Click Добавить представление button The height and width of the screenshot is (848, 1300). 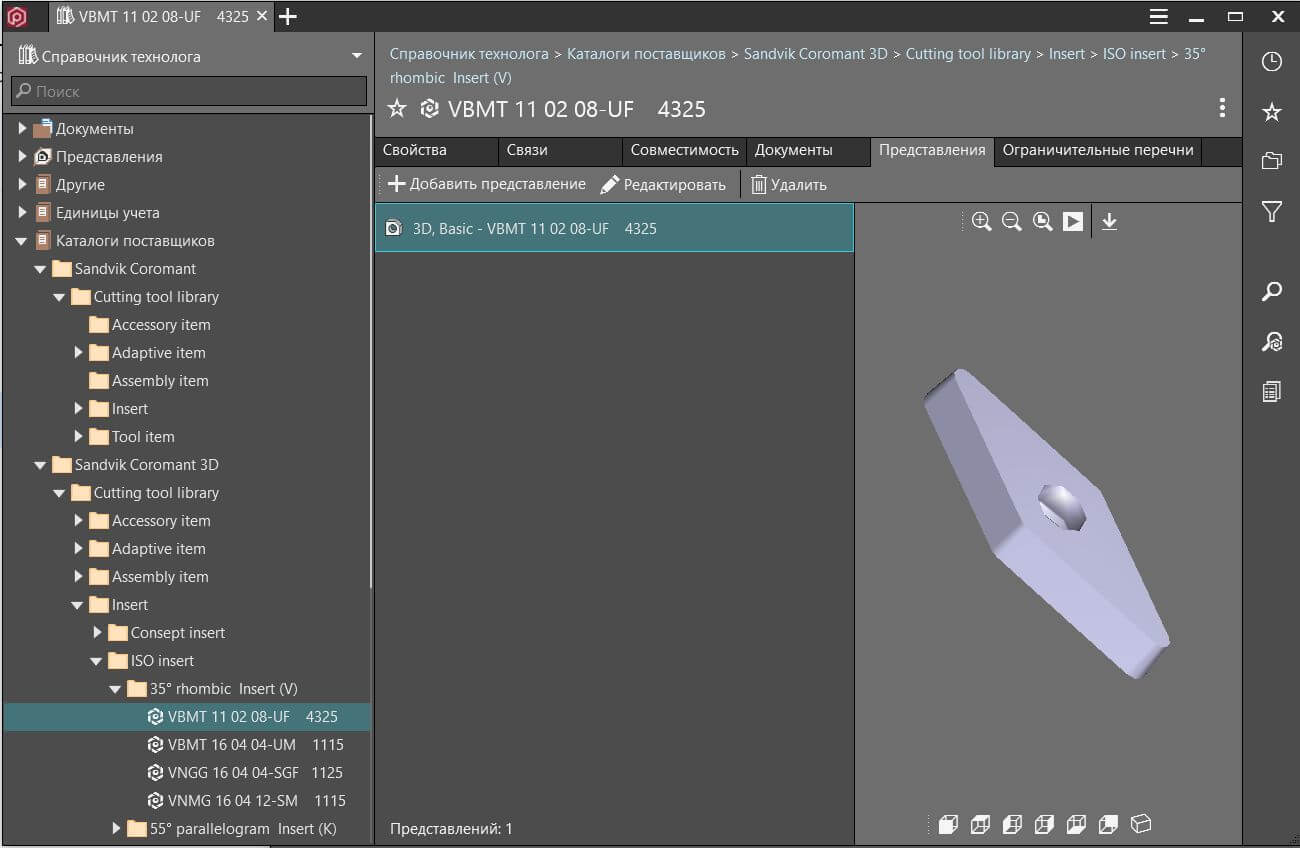[487, 184]
